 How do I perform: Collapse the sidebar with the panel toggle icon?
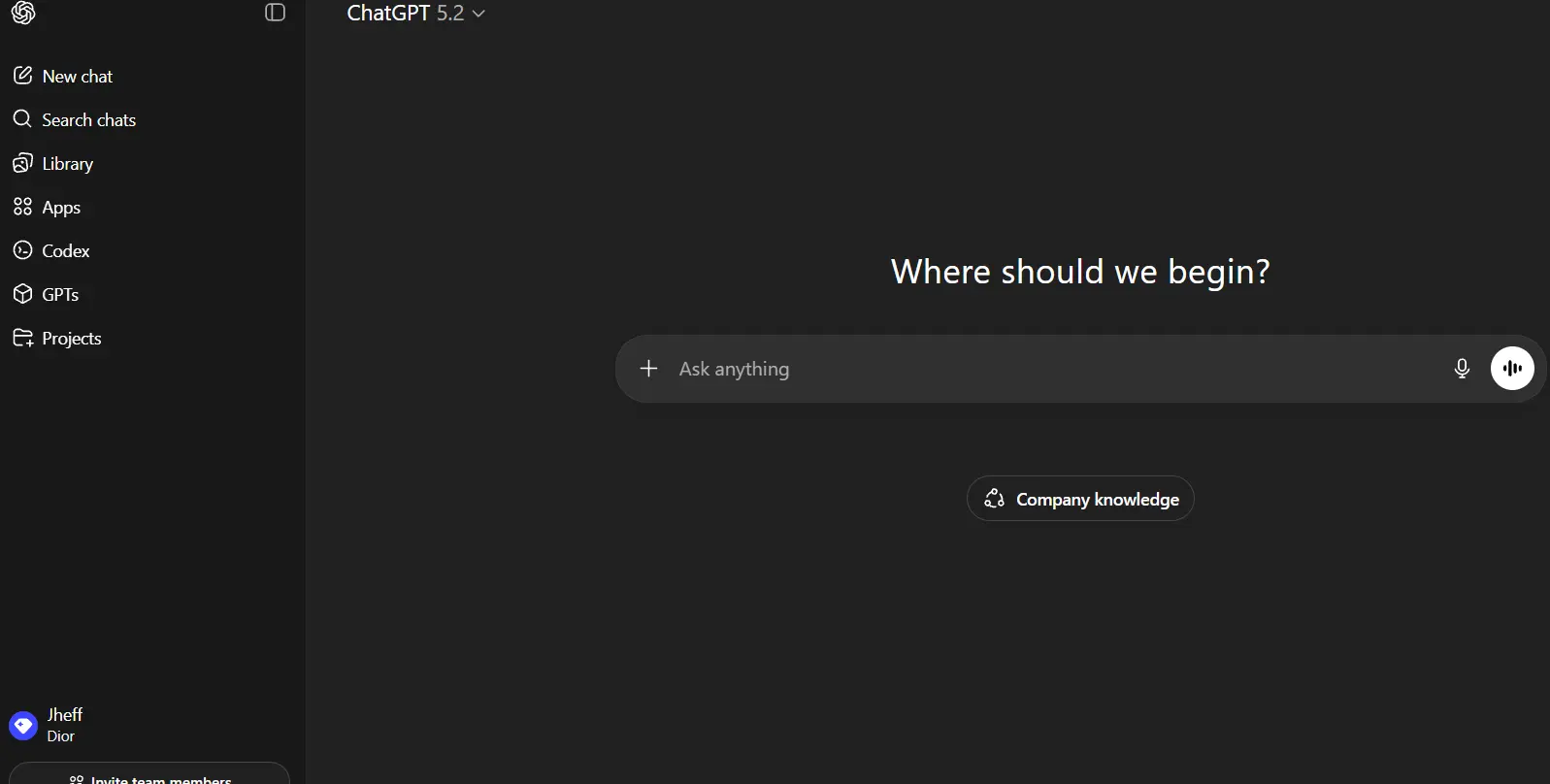(x=276, y=13)
